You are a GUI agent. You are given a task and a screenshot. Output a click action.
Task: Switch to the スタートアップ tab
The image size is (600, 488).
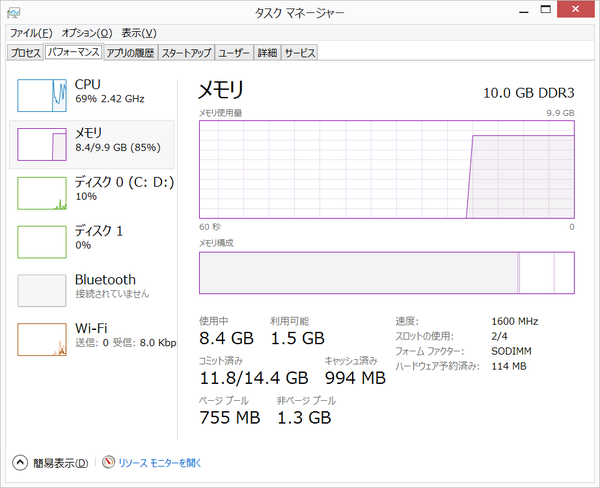tap(186, 52)
